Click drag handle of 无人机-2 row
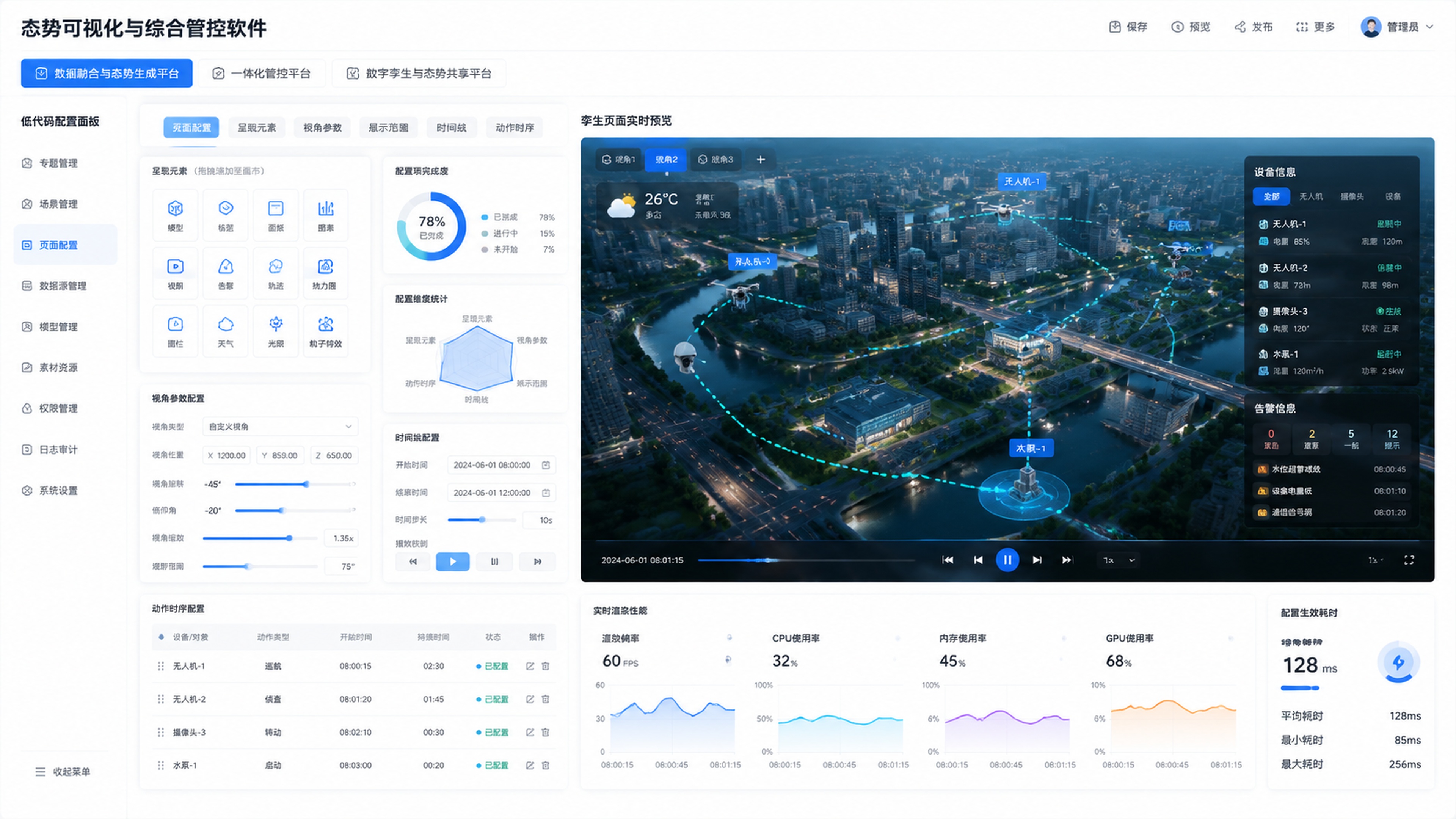This screenshot has width=1456, height=819. [x=161, y=699]
